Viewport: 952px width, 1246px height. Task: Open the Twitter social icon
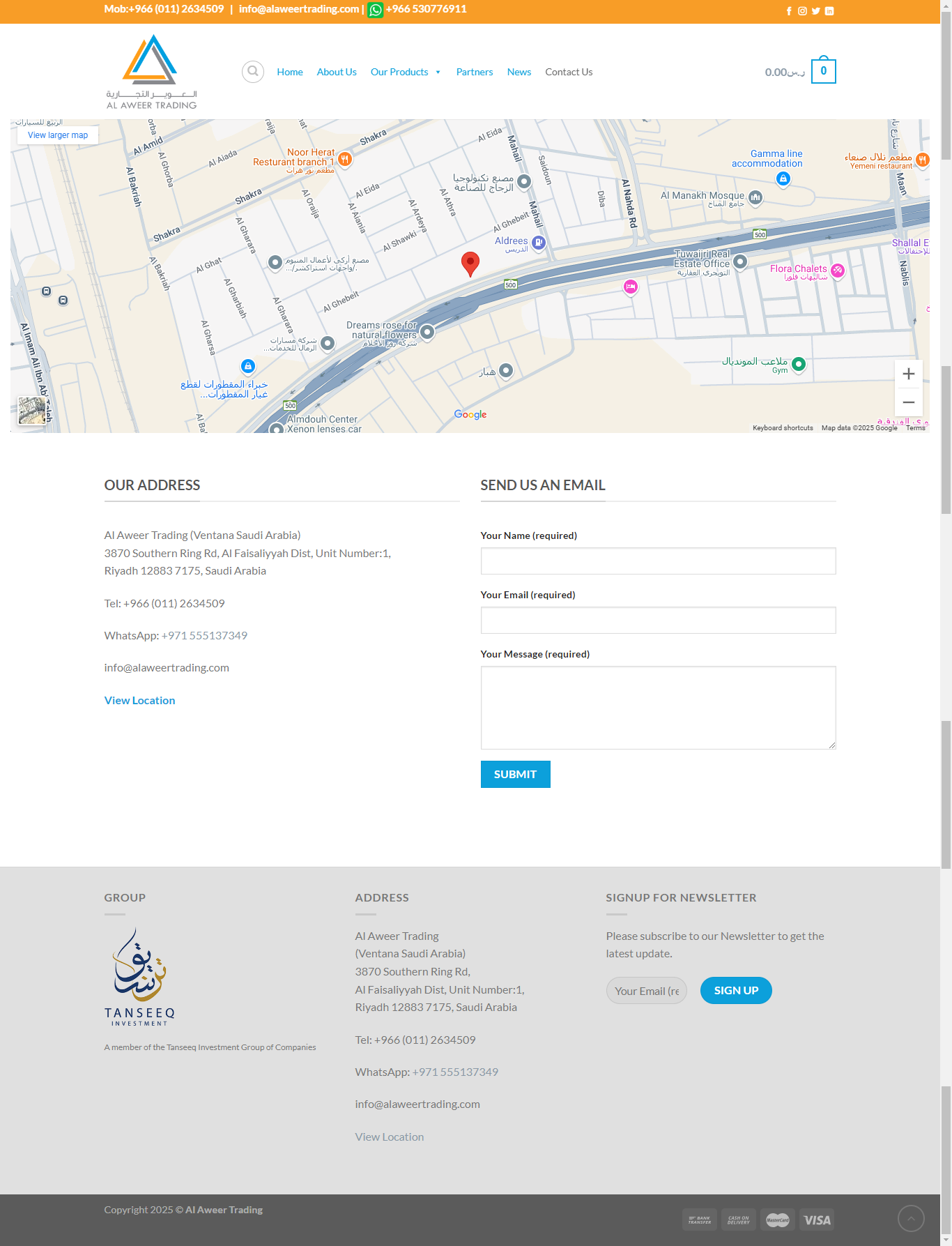[815, 11]
